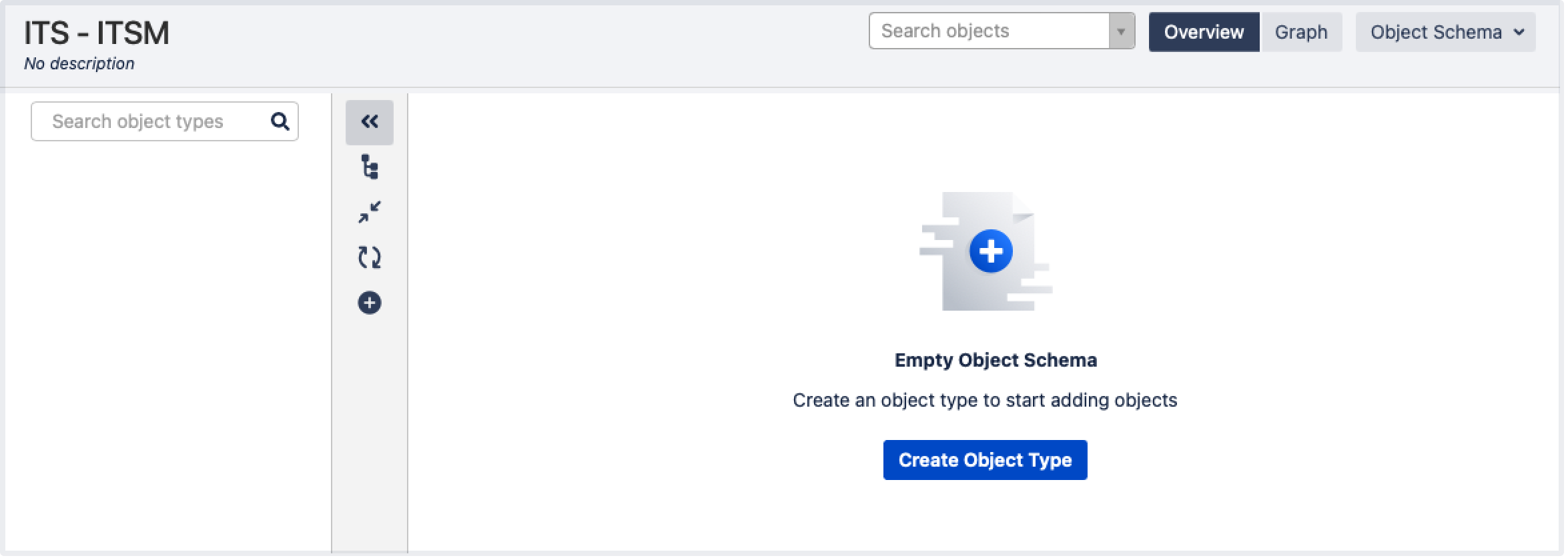Focus the Search objects input field
This screenshot has width=1568, height=560.
(x=989, y=31)
